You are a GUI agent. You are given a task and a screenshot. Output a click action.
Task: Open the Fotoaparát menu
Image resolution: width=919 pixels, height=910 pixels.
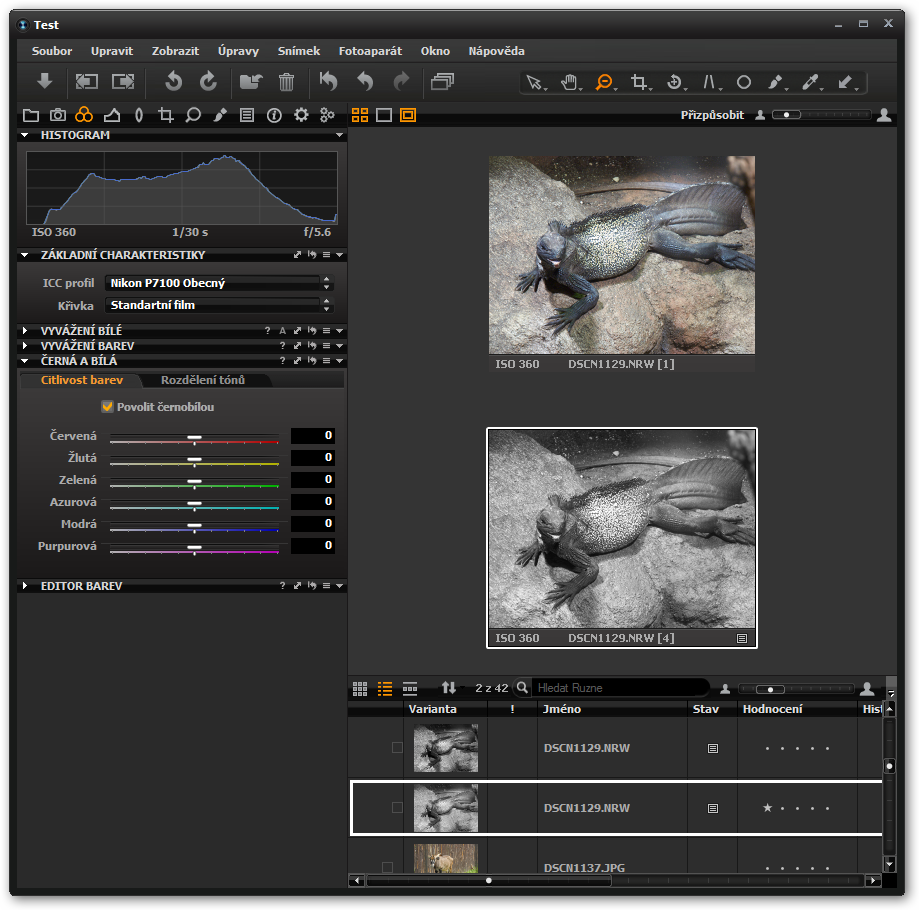tap(370, 51)
